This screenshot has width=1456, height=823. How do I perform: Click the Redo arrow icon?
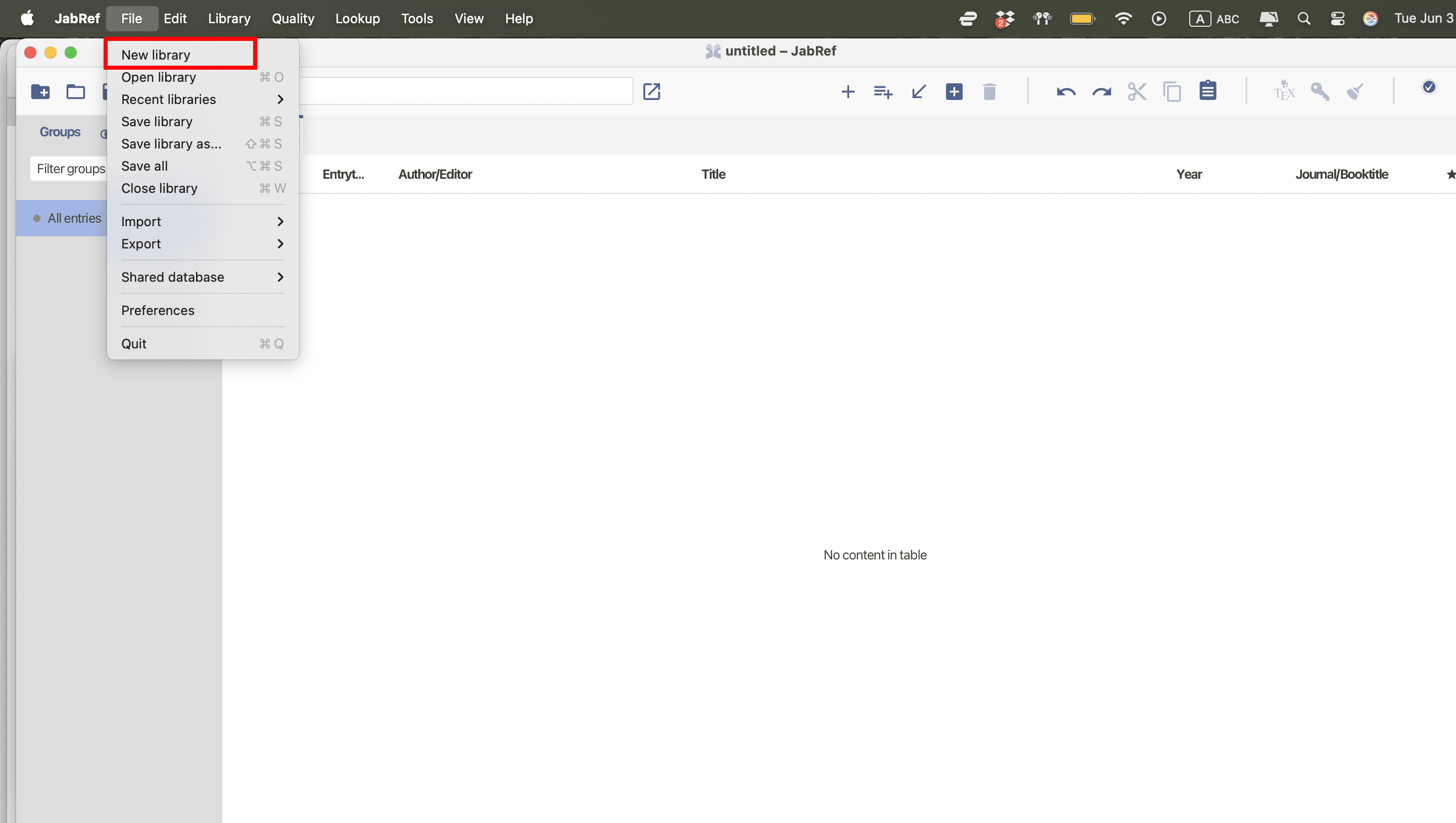tap(1101, 91)
